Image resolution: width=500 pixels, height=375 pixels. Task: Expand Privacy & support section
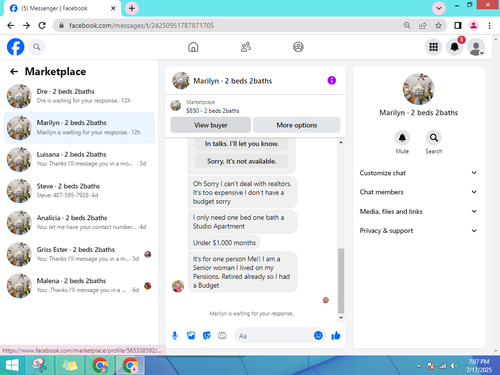point(418,231)
